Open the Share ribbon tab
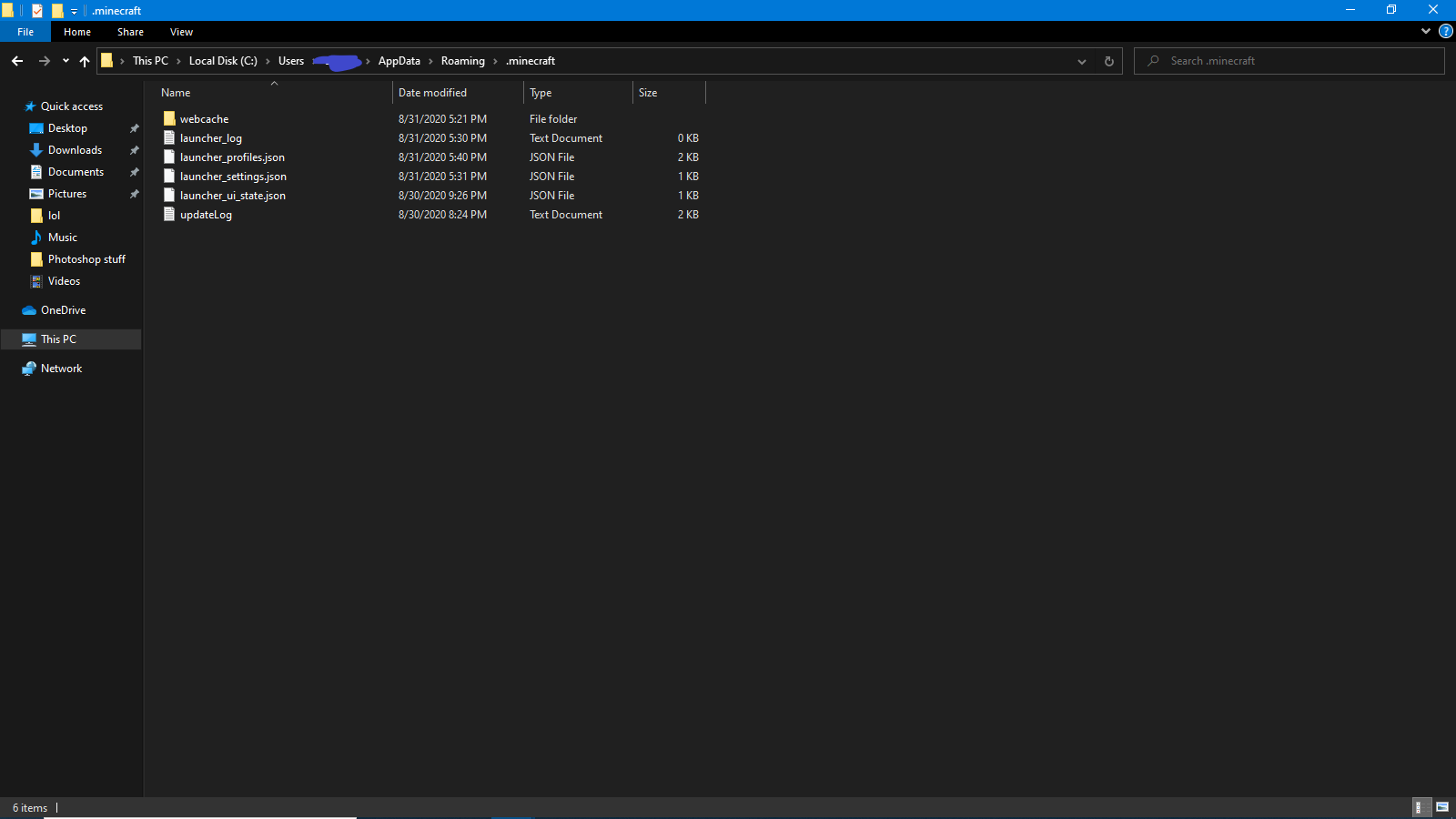1456x819 pixels. [130, 32]
